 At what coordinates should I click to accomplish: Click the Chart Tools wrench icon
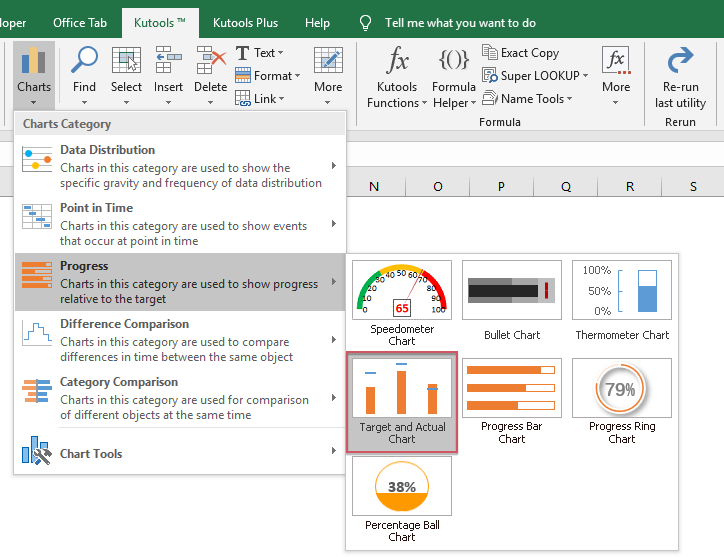tap(37, 450)
